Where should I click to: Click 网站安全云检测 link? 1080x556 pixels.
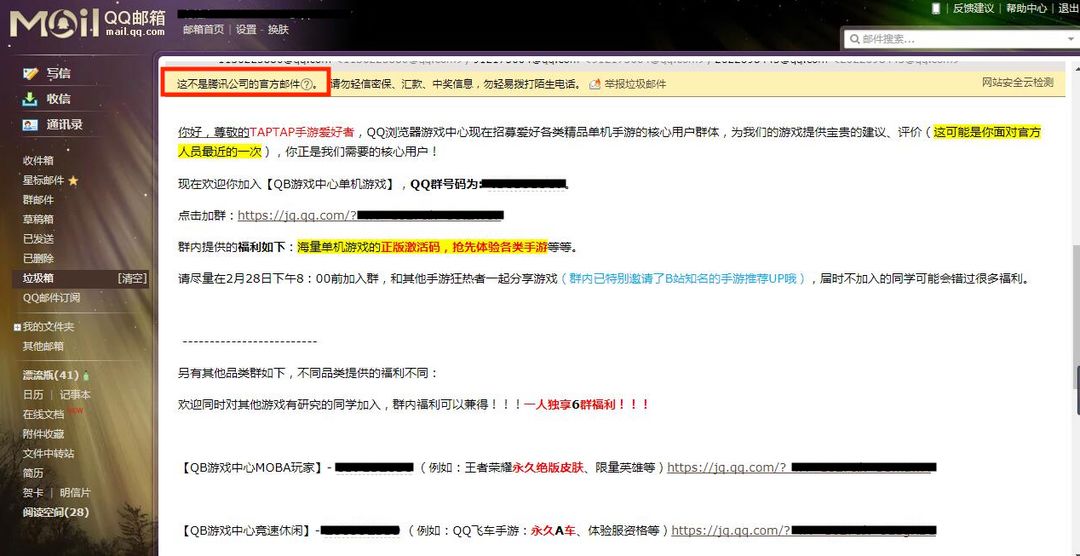1017,83
